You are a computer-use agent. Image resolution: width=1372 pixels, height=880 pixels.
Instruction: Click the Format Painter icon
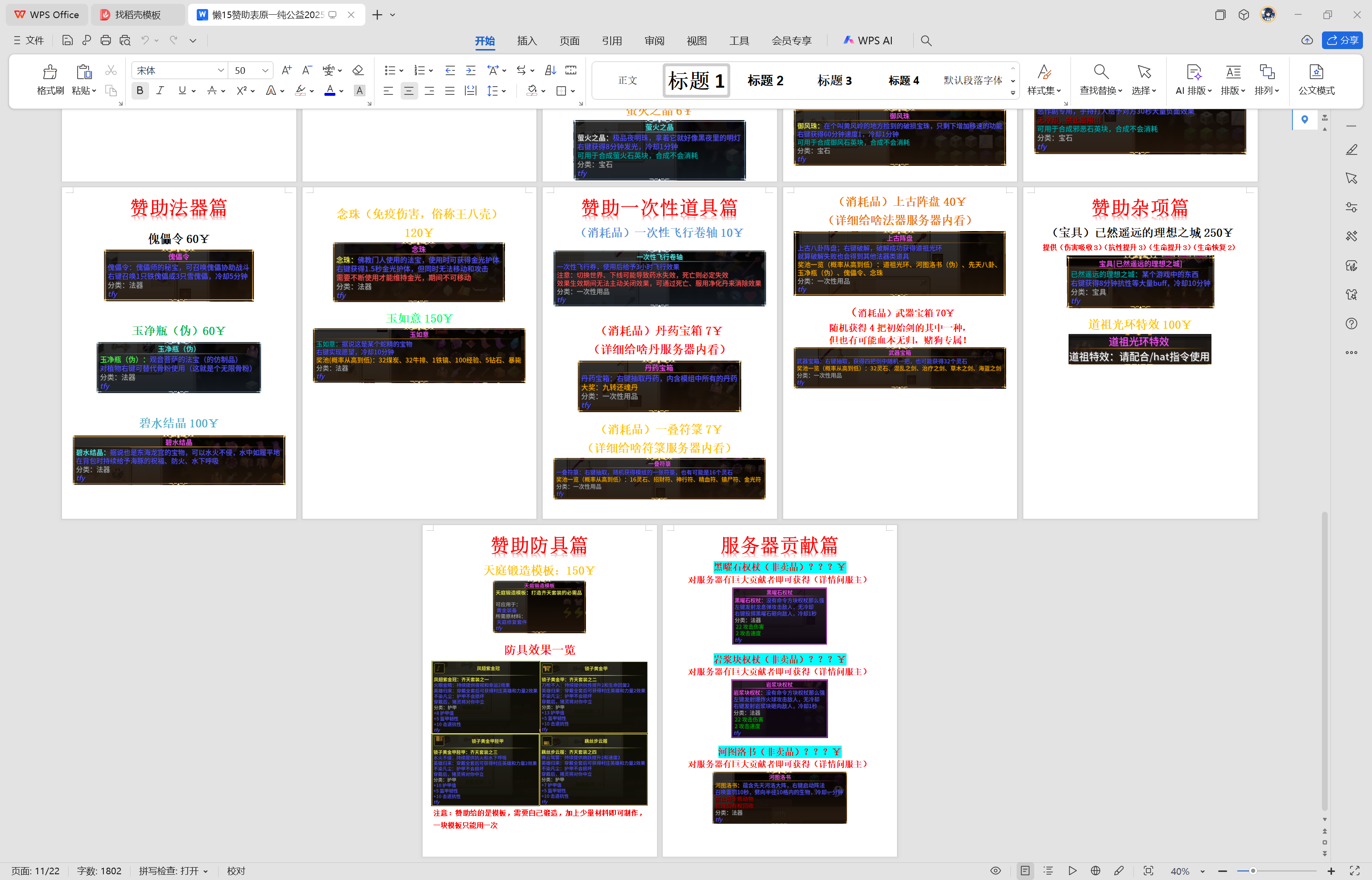[50, 72]
